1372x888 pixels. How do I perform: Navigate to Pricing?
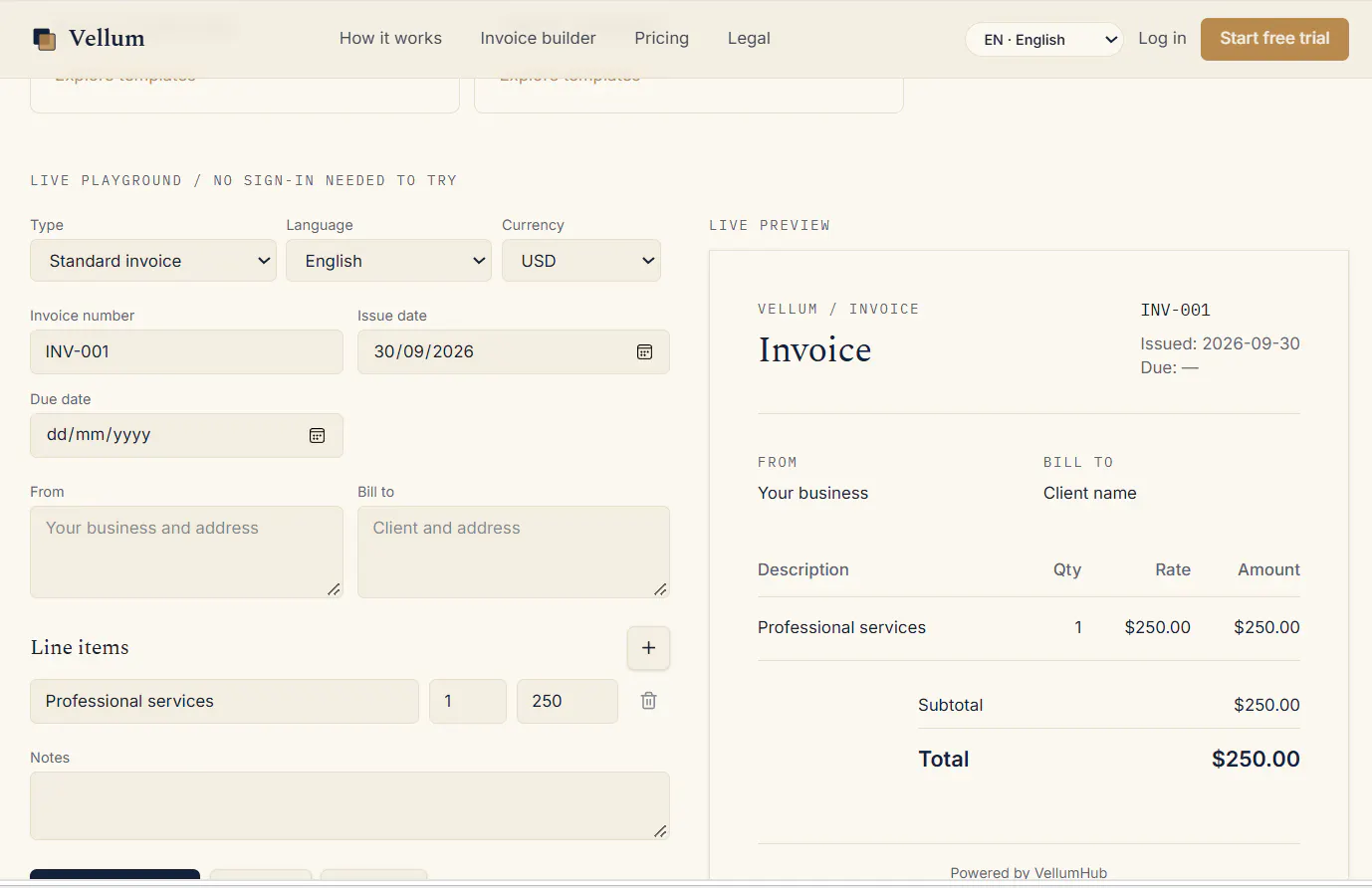click(x=661, y=38)
